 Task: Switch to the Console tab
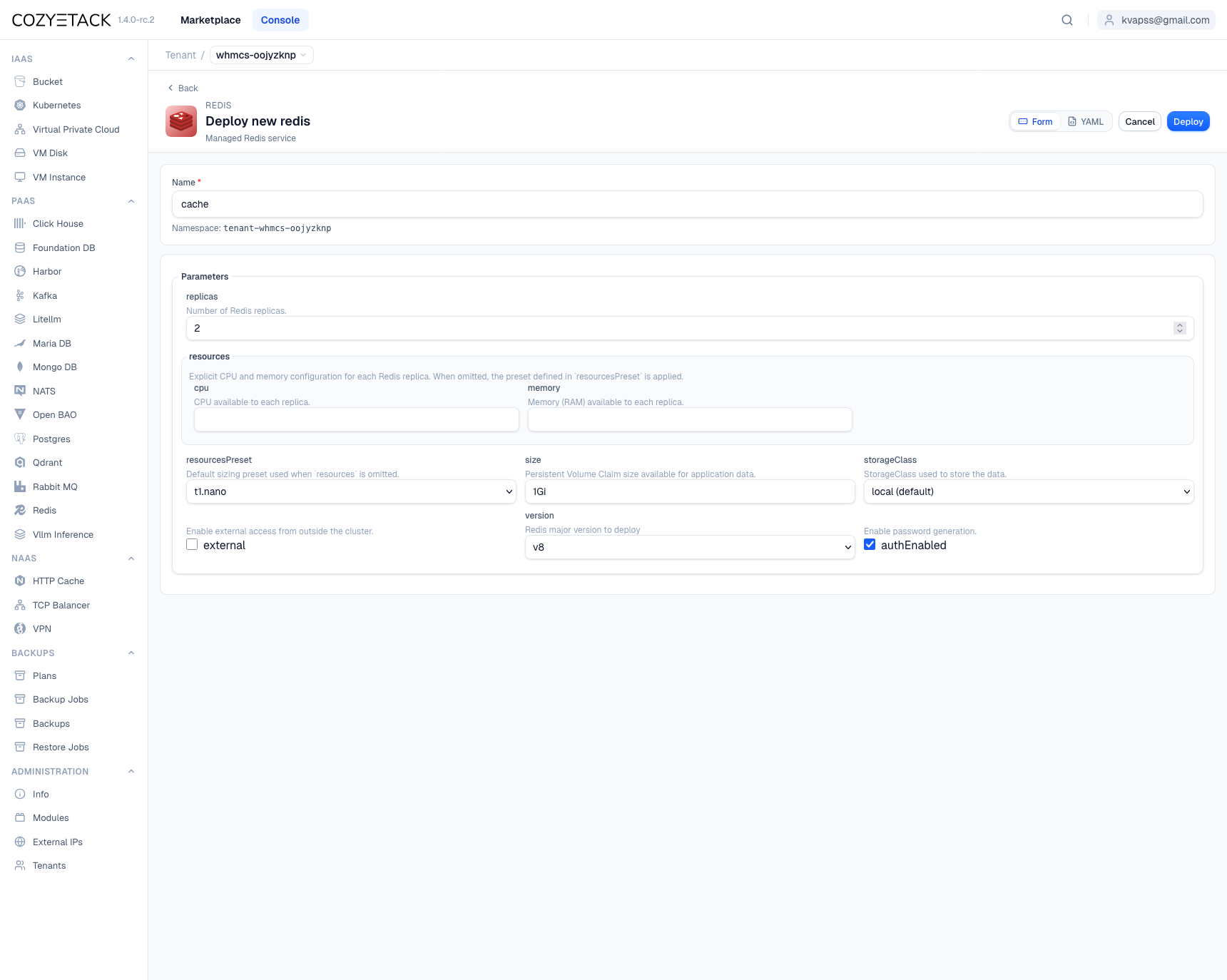280,20
